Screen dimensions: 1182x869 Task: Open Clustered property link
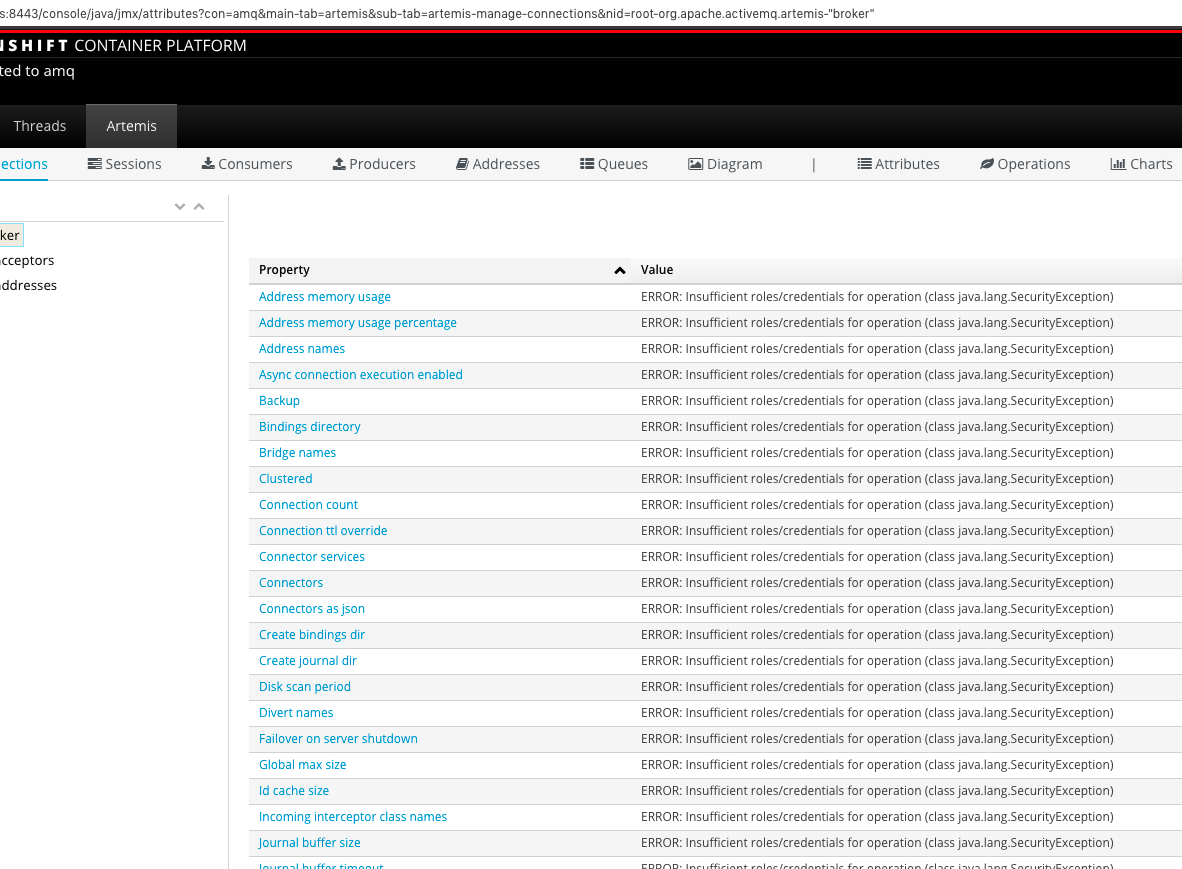[x=285, y=479]
